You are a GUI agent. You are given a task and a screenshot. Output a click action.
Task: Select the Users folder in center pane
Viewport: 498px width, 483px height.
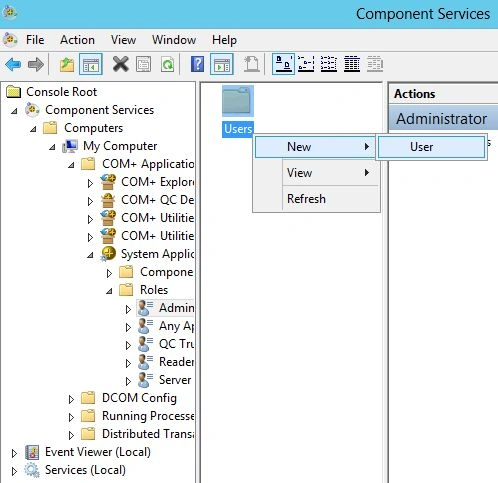tap(238, 111)
